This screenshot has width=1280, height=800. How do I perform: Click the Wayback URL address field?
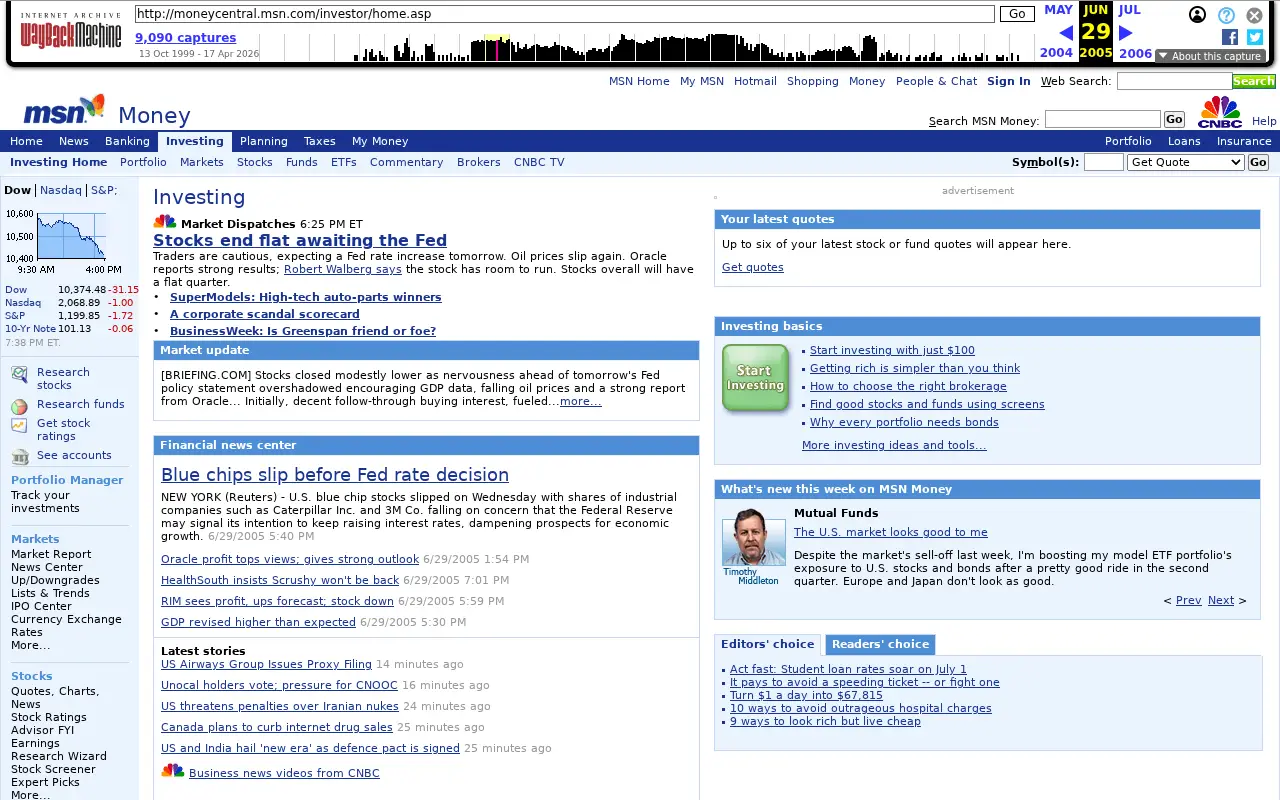[x=564, y=14]
